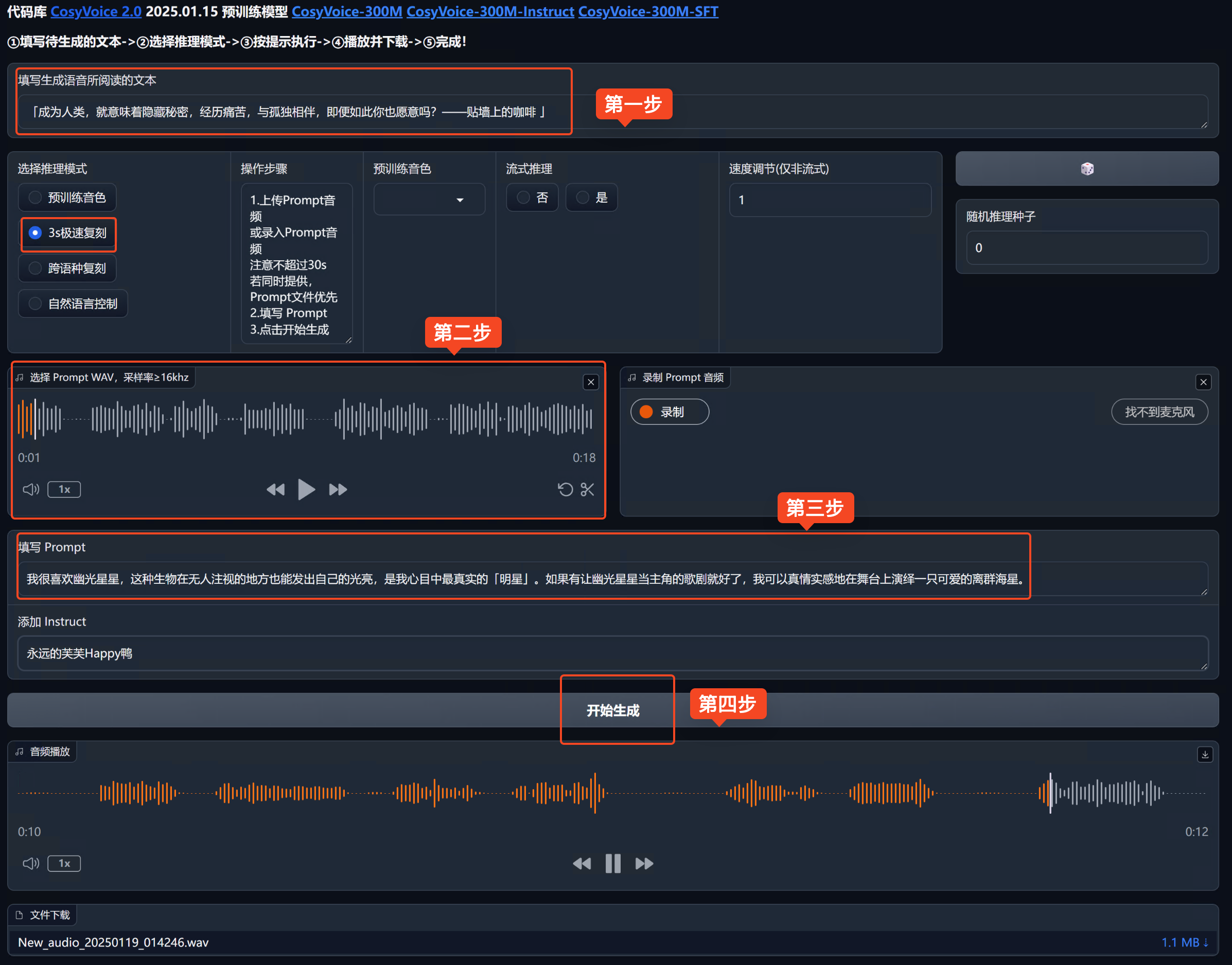This screenshot has width=1232, height=965.
Task: Play the Prompt WAV audio
Action: point(306,489)
